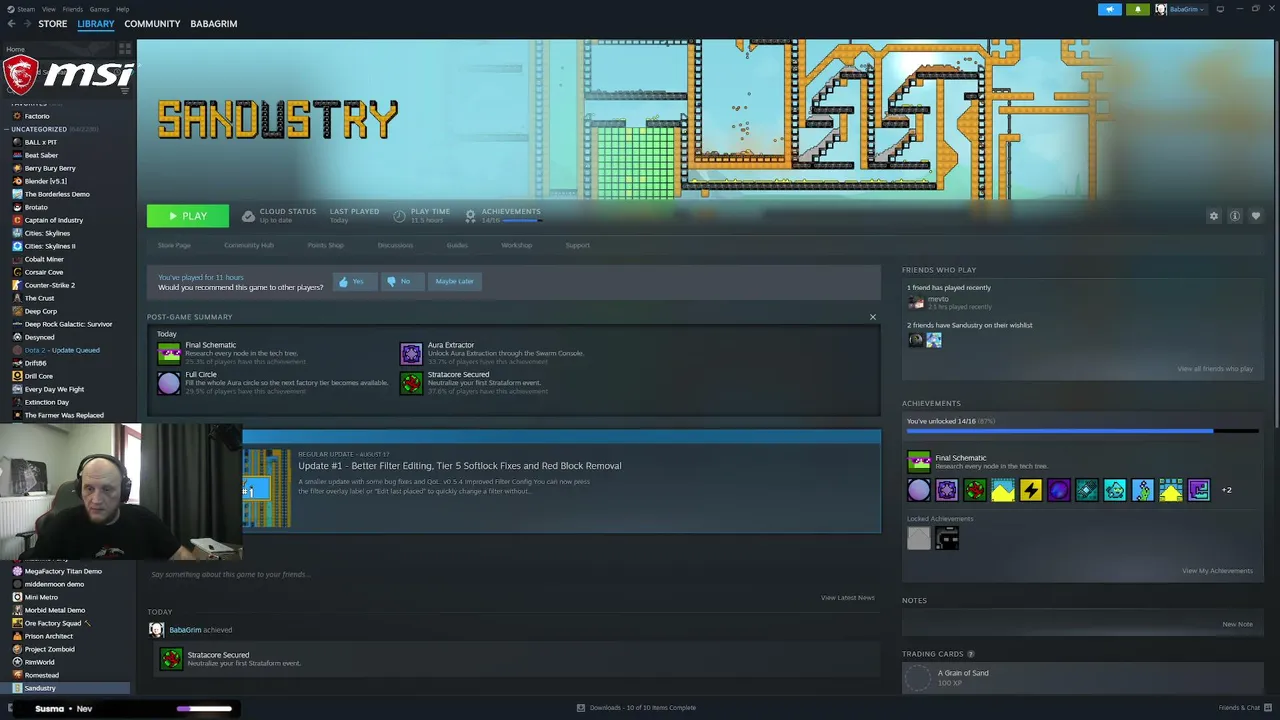Open the Games menu
The image size is (1280, 720).
[x=99, y=9]
